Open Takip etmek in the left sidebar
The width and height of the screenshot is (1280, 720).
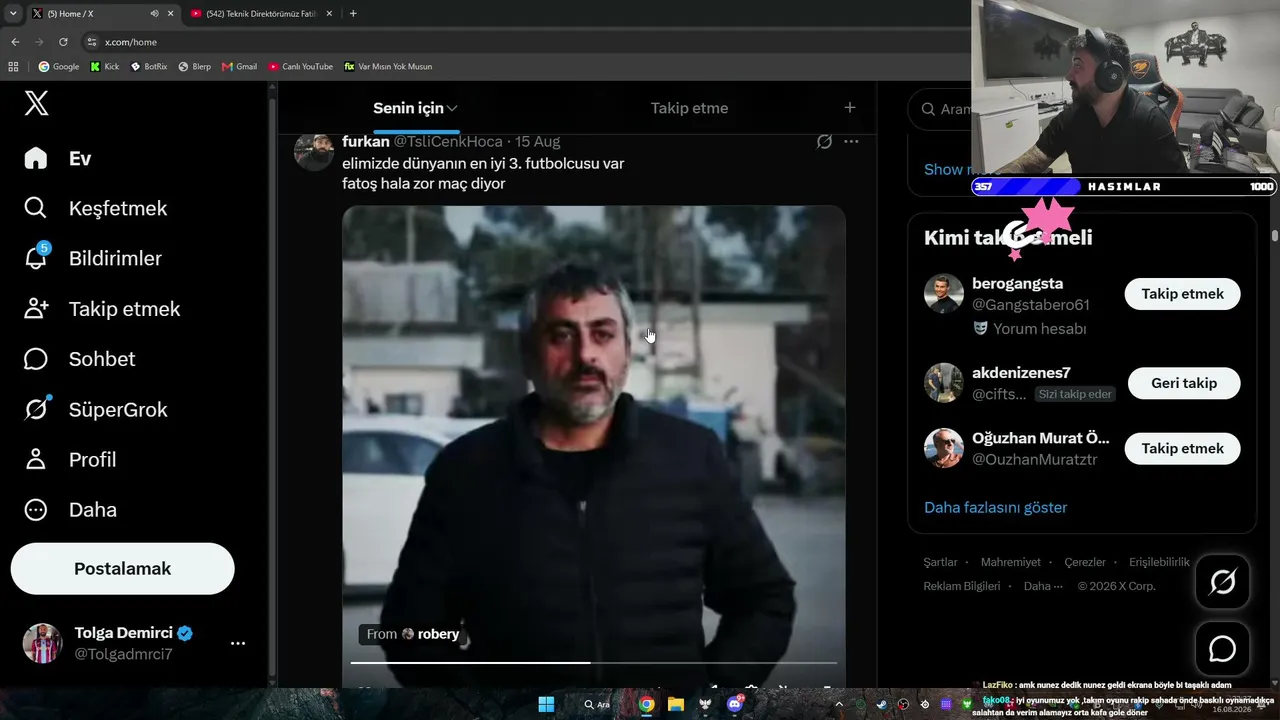click(x=101, y=309)
